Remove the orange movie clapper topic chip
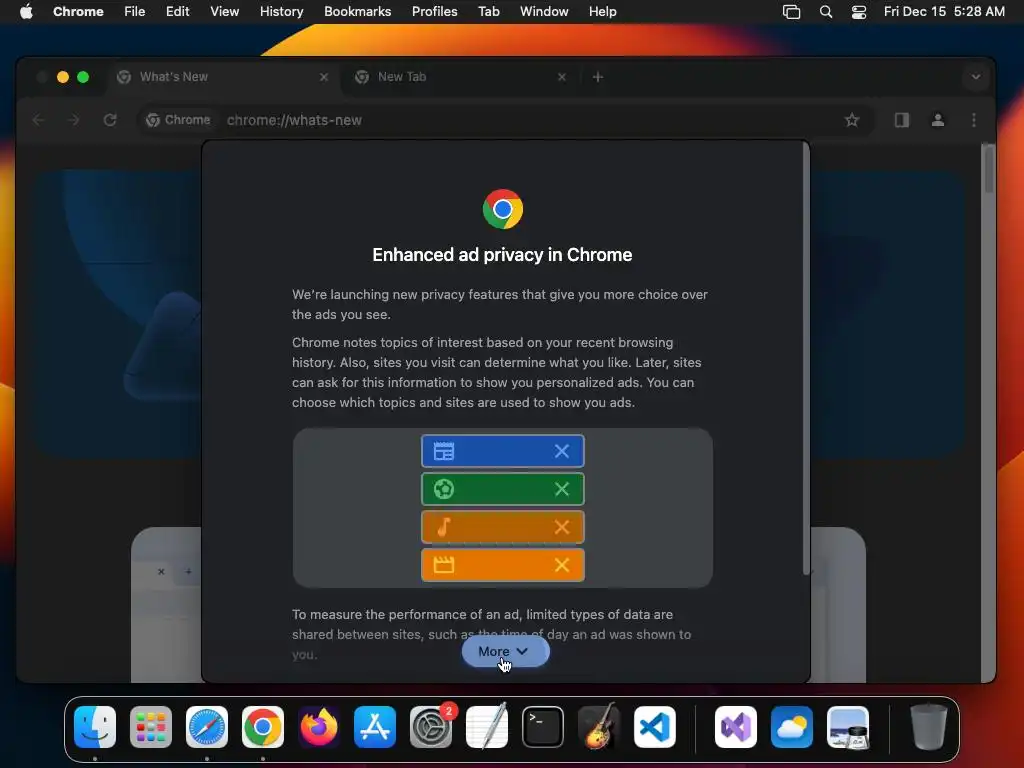The width and height of the screenshot is (1024, 768). [x=562, y=565]
